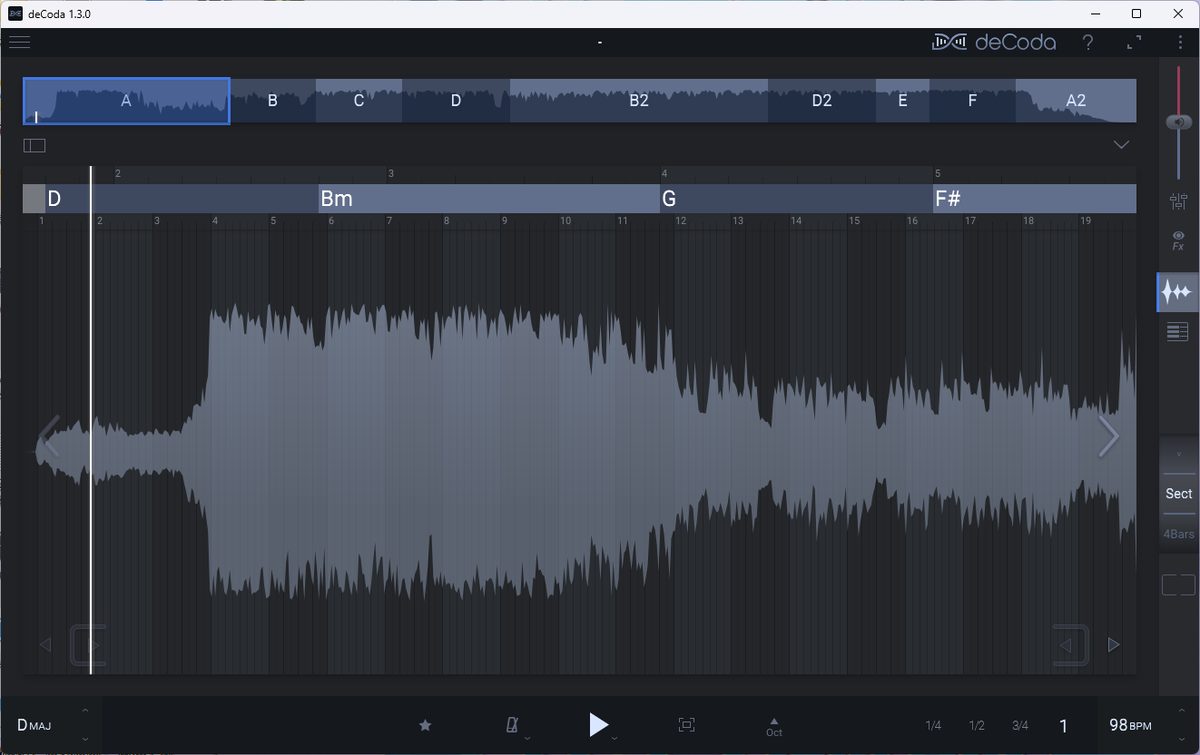Click beat 12 marker in timeline
1200x755 pixels.
pyautogui.click(x=680, y=221)
